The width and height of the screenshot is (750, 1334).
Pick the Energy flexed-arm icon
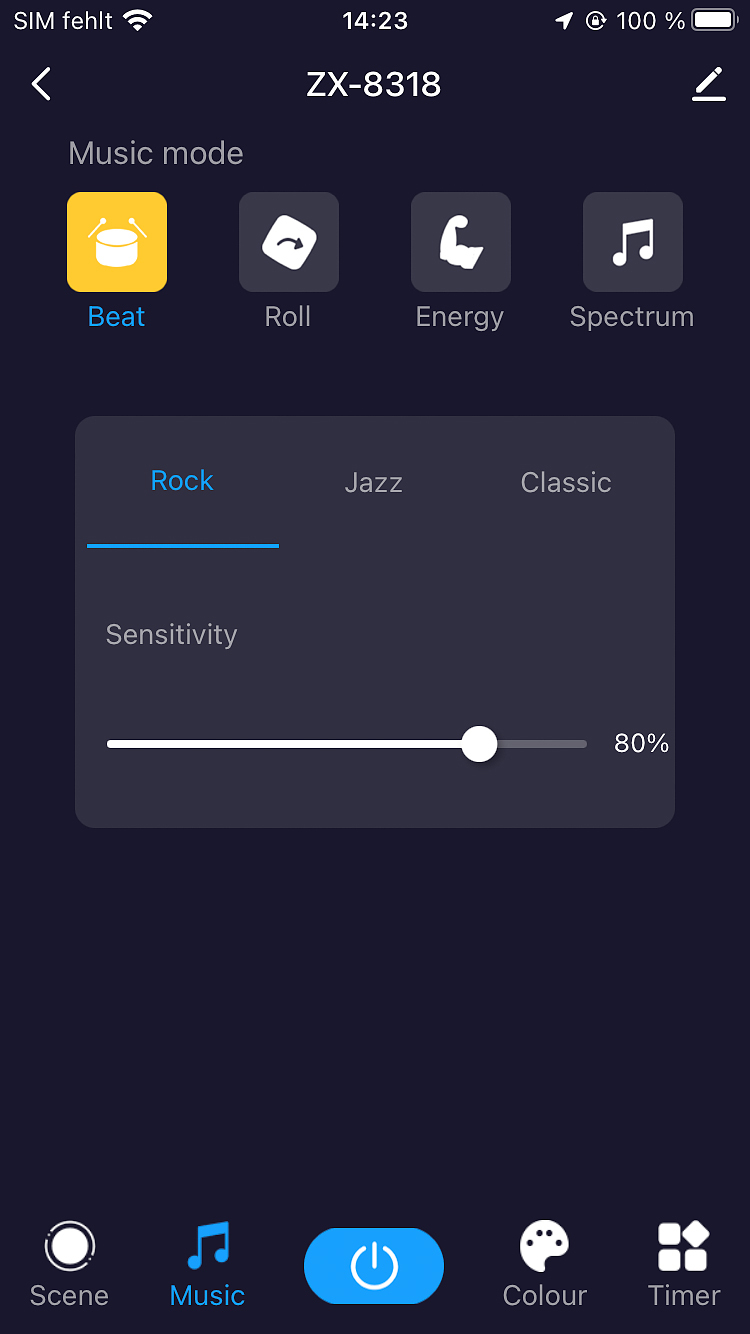click(461, 242)
